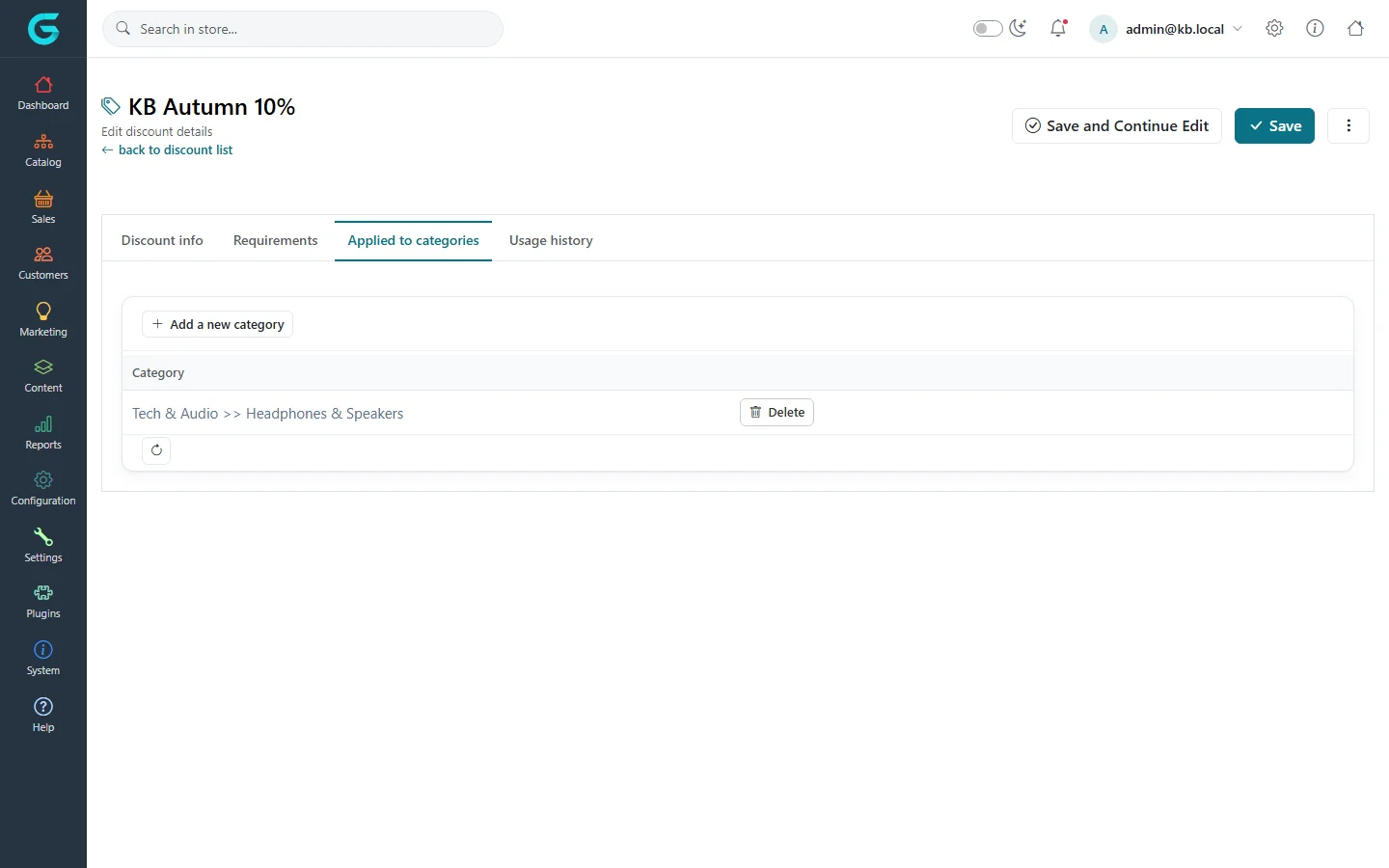Open the Dashboard sidebar item
The image size is (1389, 868).
coord(43,94)
